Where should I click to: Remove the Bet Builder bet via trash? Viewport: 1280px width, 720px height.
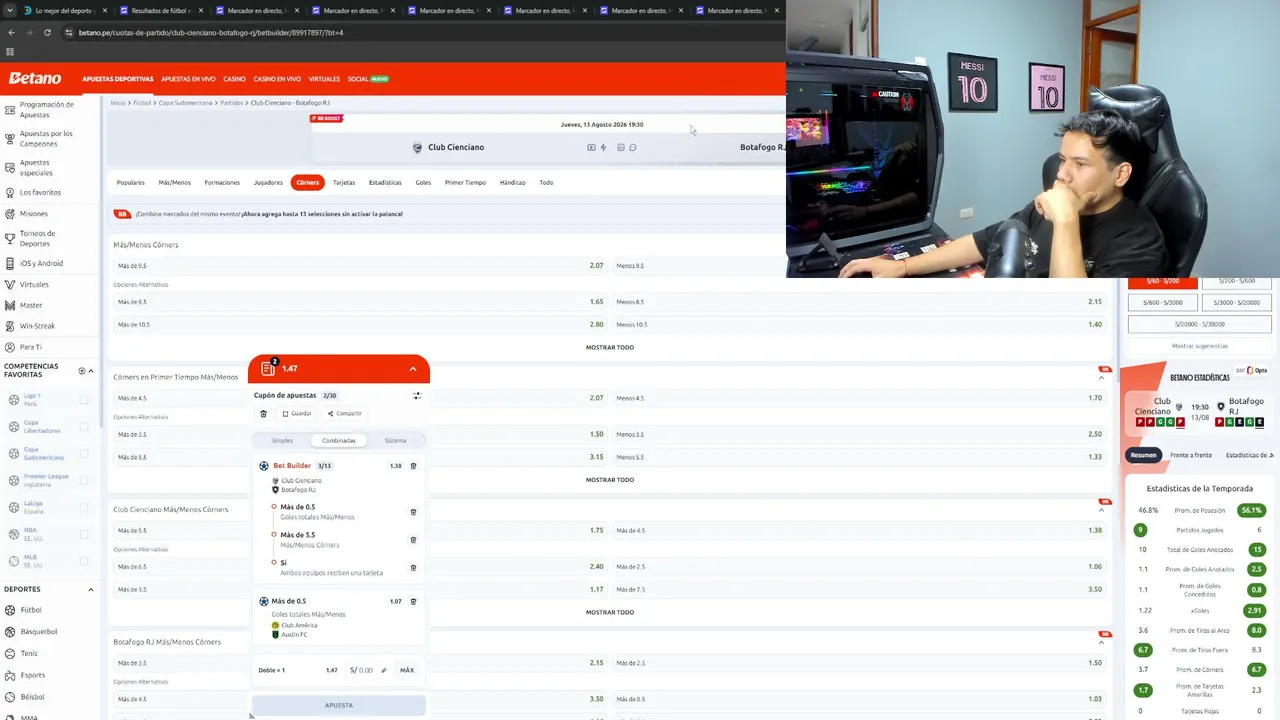[413, 466]
